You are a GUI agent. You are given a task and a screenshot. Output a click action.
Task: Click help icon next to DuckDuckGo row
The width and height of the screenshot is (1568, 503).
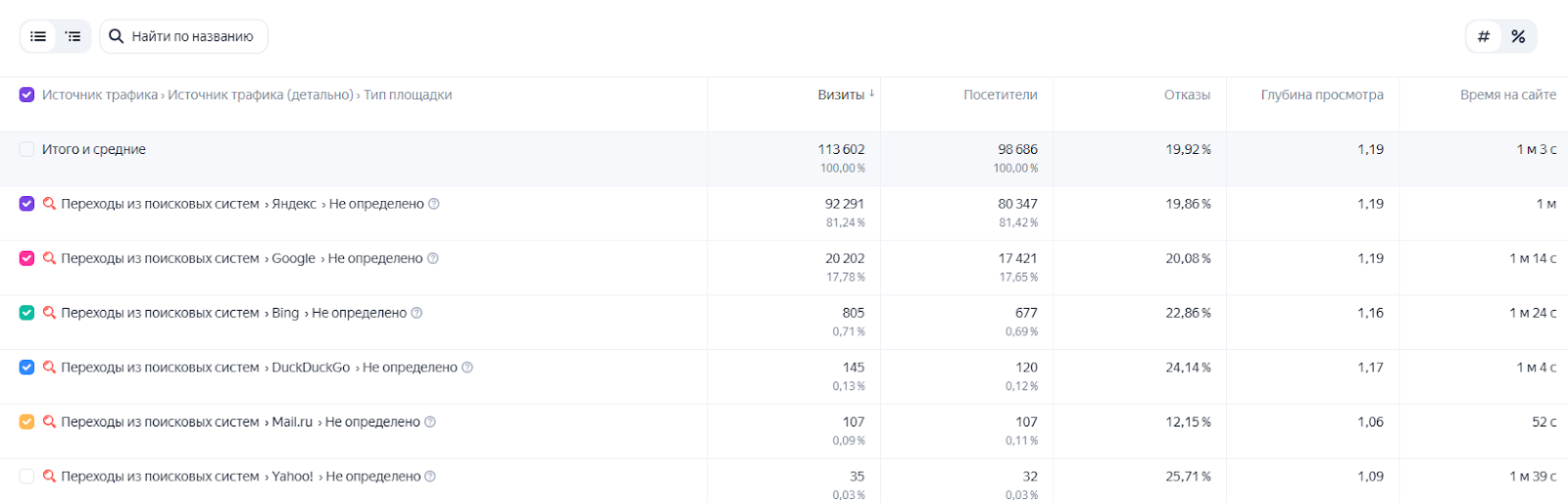click(x=467, y=368)
